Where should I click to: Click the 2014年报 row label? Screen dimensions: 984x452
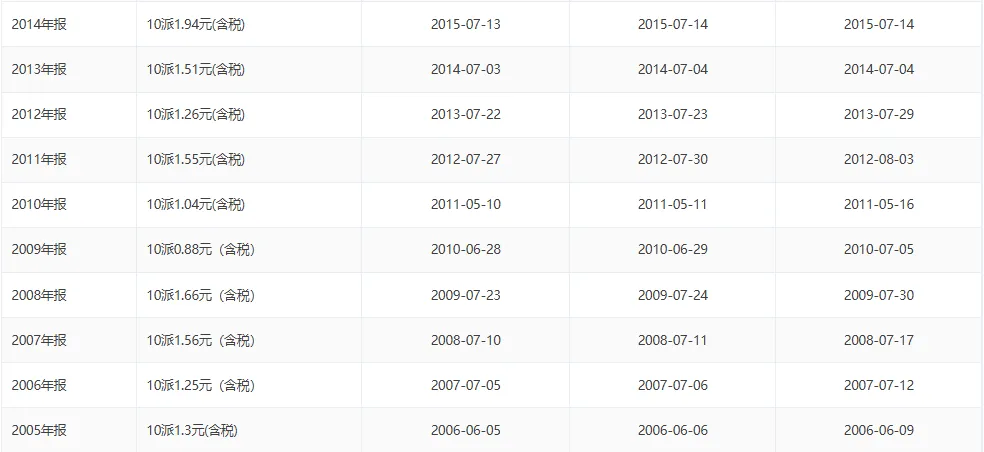click(39, 24)
